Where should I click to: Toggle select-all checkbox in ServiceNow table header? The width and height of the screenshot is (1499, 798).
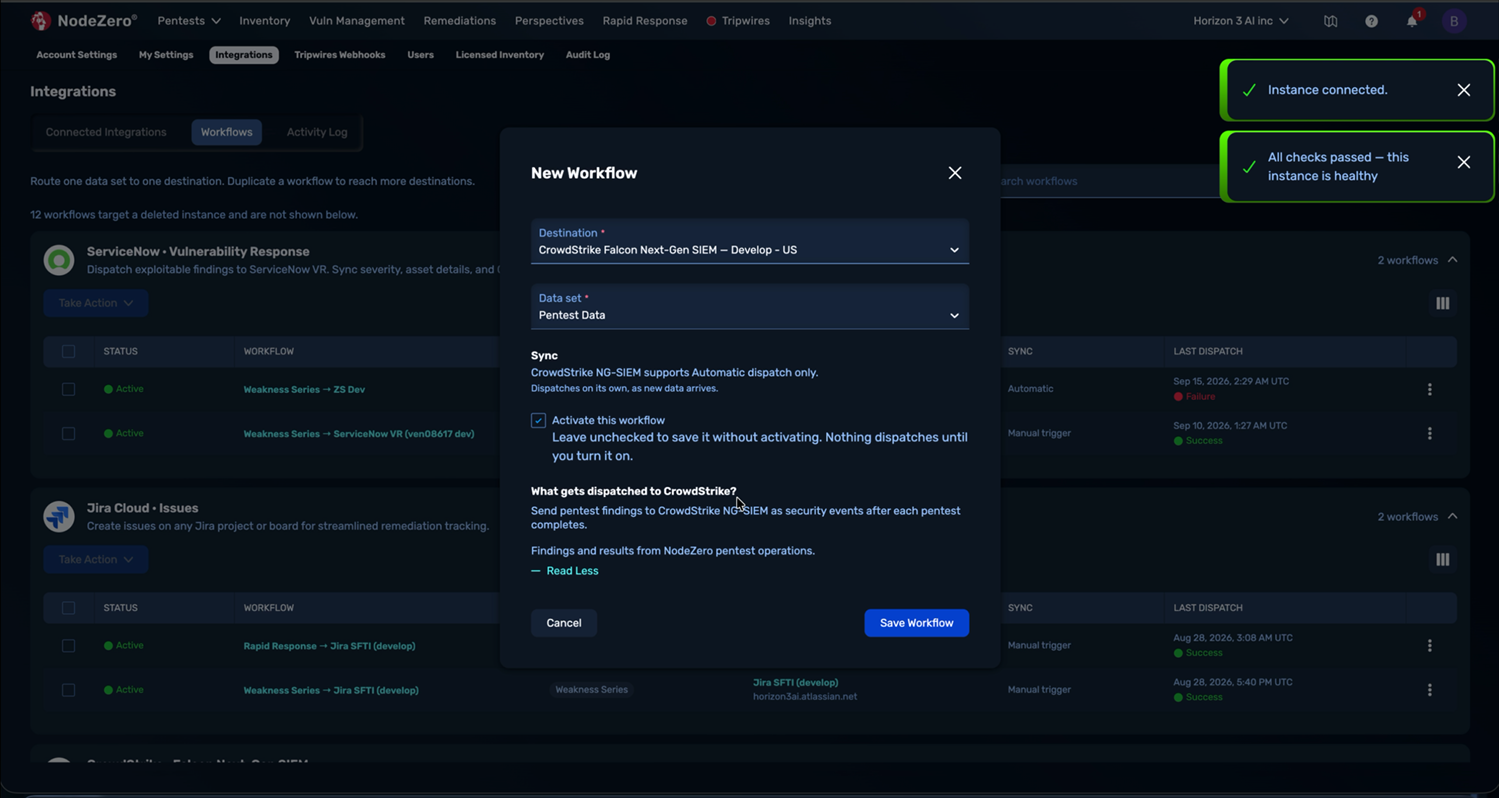[68, 351]
